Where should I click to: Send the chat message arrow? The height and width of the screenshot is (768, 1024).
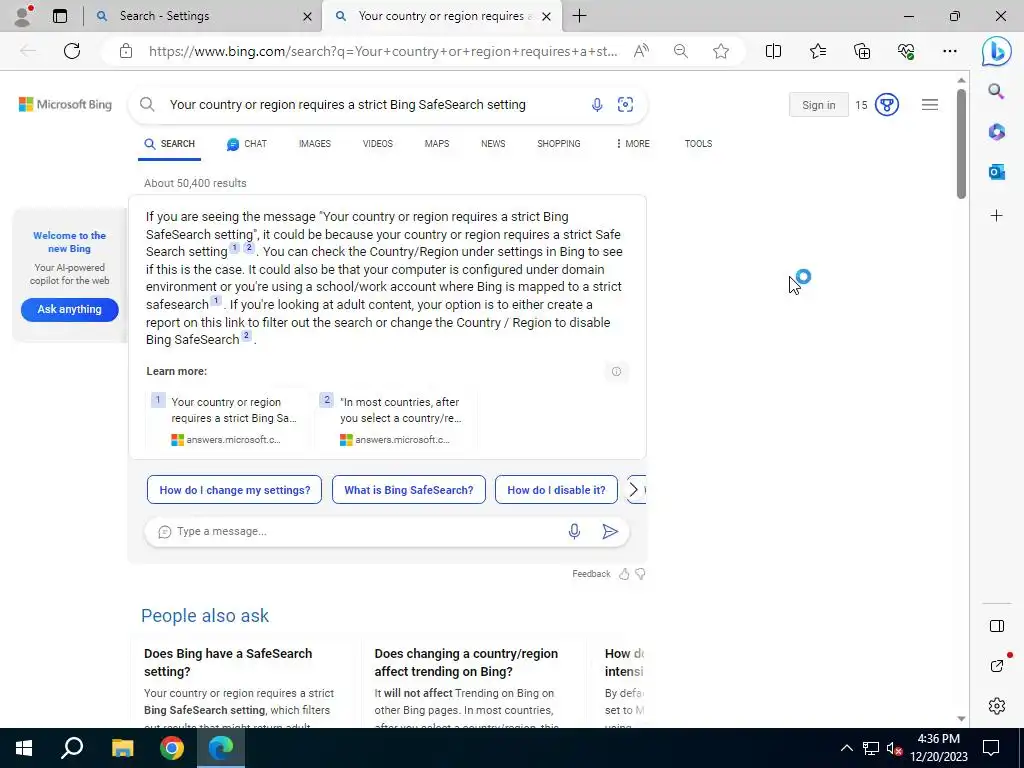(x=609, y=532)
